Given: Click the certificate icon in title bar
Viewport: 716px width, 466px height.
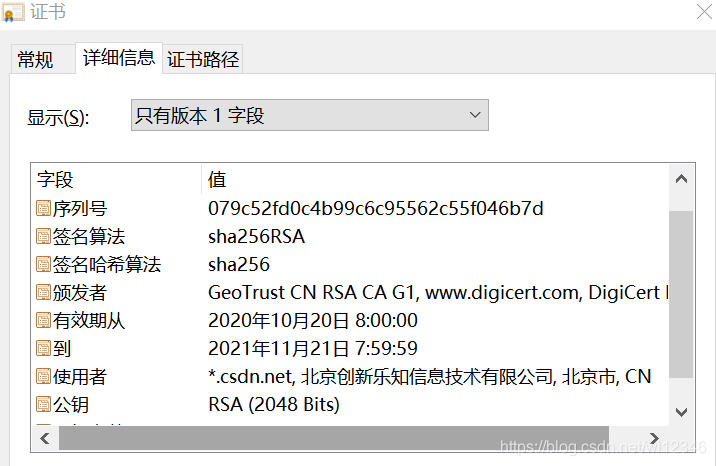Looking at the screenshot, I should point(13,12).
